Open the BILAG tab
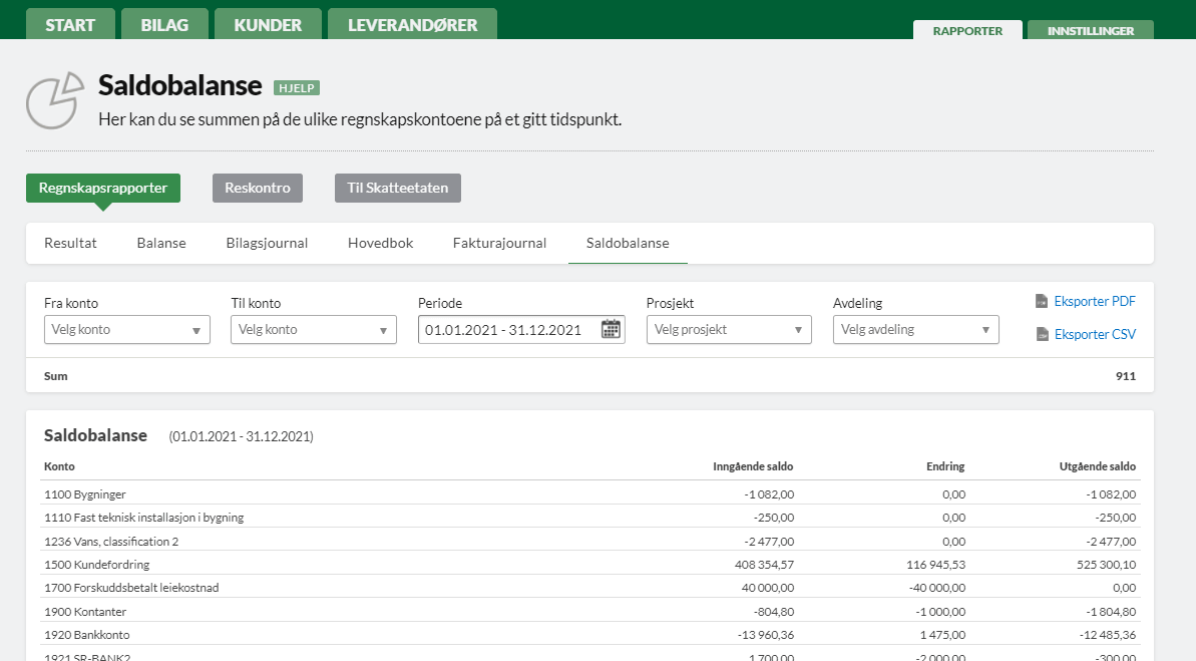1196x661 pixels. tap(165, 24)
